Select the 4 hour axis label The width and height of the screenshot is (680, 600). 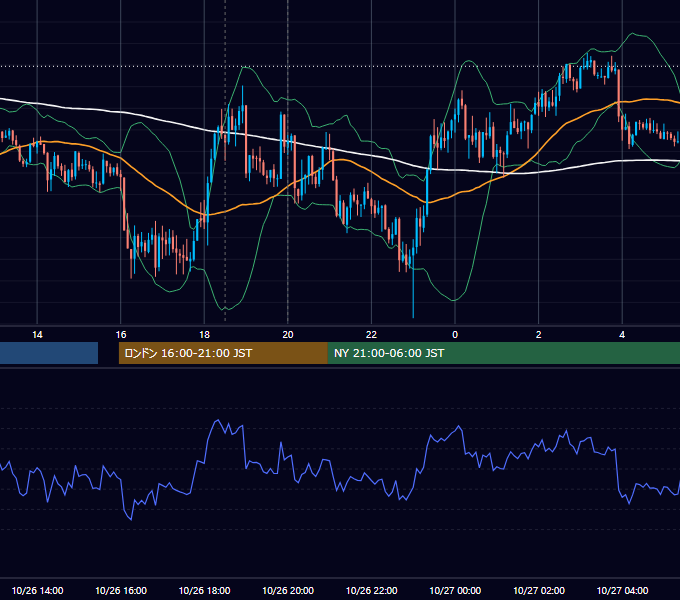[622, 335]
